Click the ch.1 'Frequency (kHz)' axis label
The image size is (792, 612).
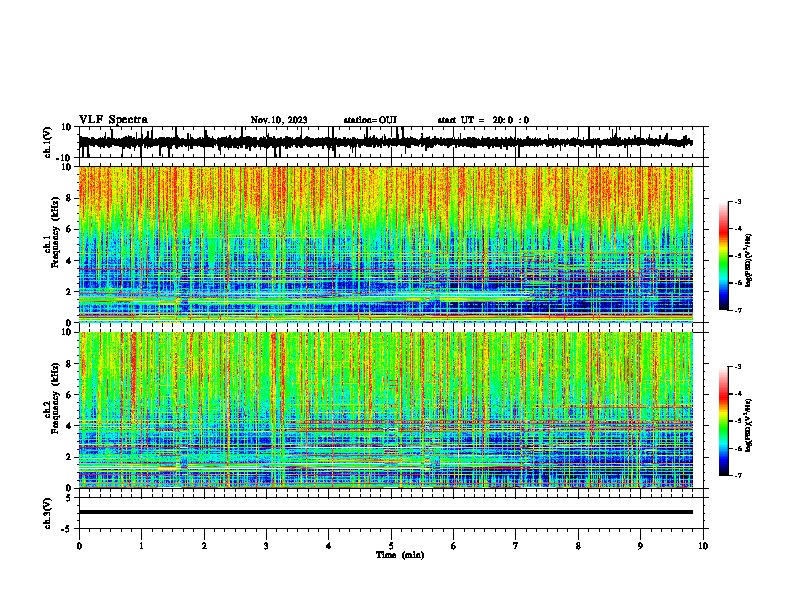pos(55,234)
